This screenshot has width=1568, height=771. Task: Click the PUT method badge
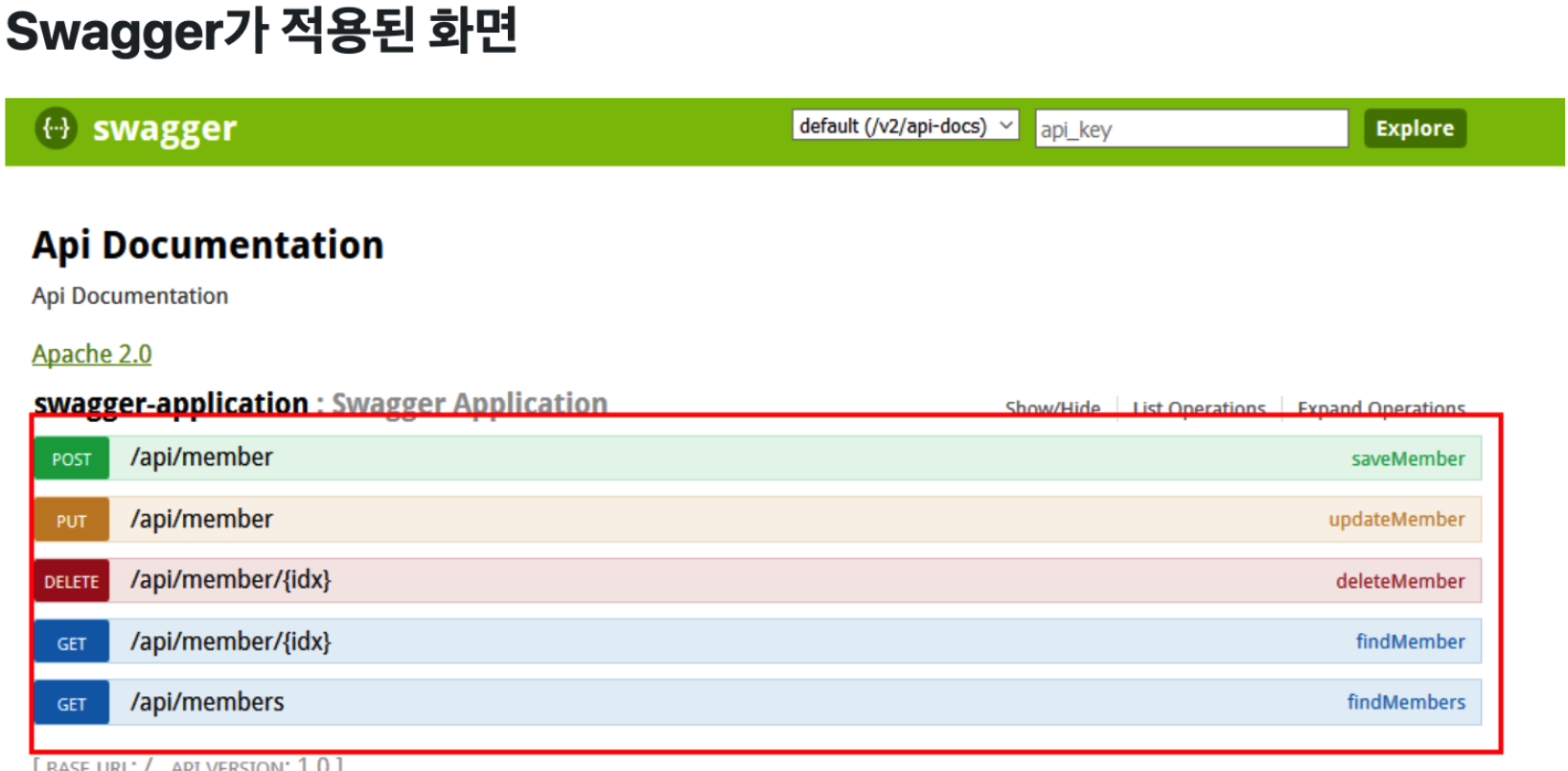pyautogui.click(x=72, y=520)
